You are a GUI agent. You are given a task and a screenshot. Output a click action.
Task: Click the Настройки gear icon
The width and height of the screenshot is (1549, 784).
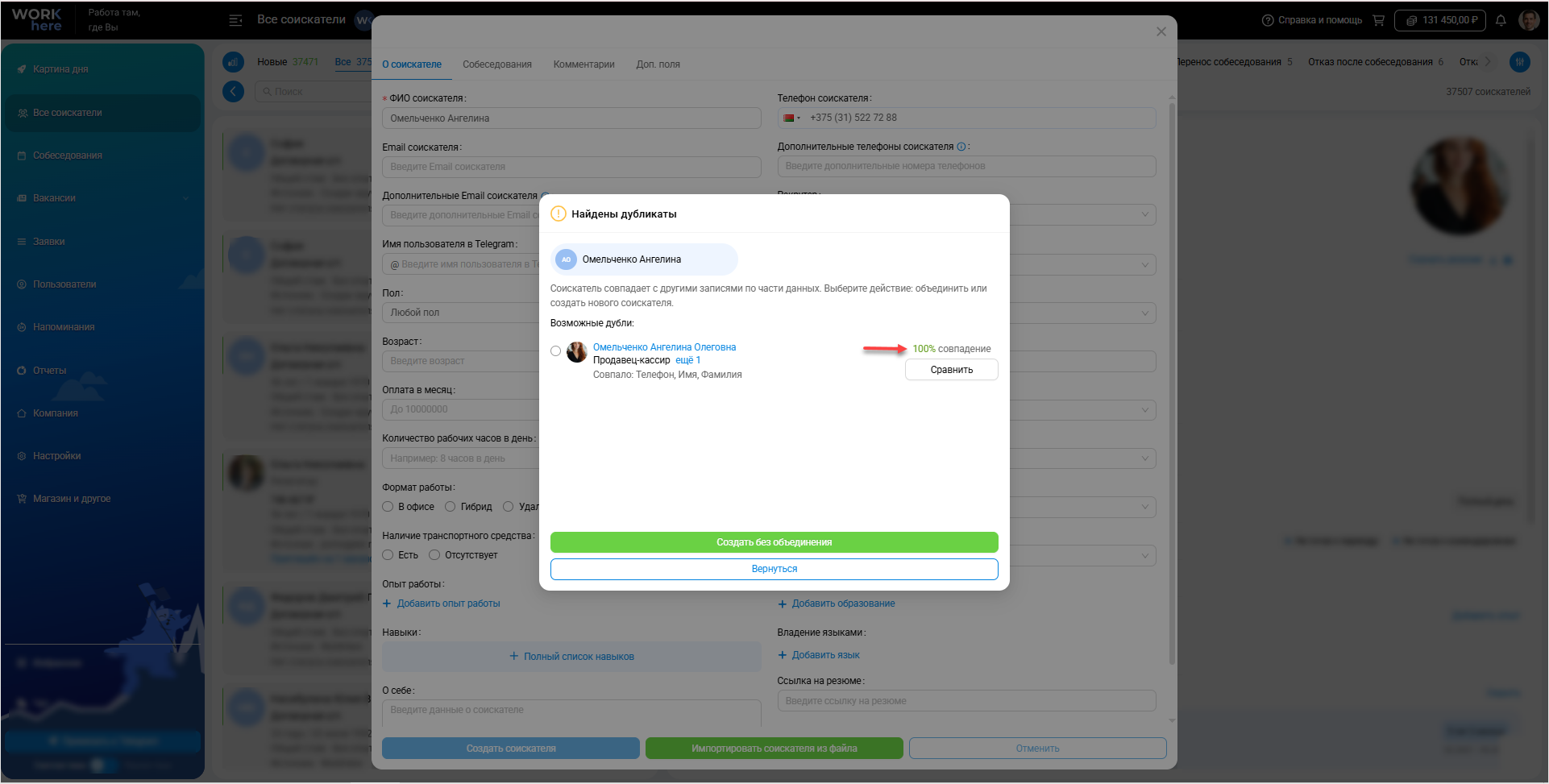coord(22,456)
